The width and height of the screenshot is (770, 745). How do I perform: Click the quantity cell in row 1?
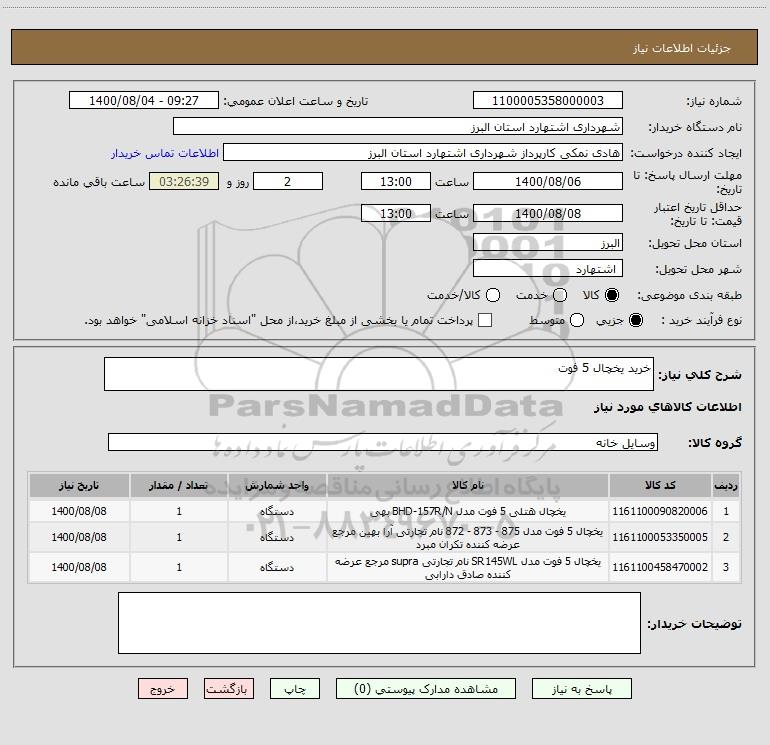179,511
